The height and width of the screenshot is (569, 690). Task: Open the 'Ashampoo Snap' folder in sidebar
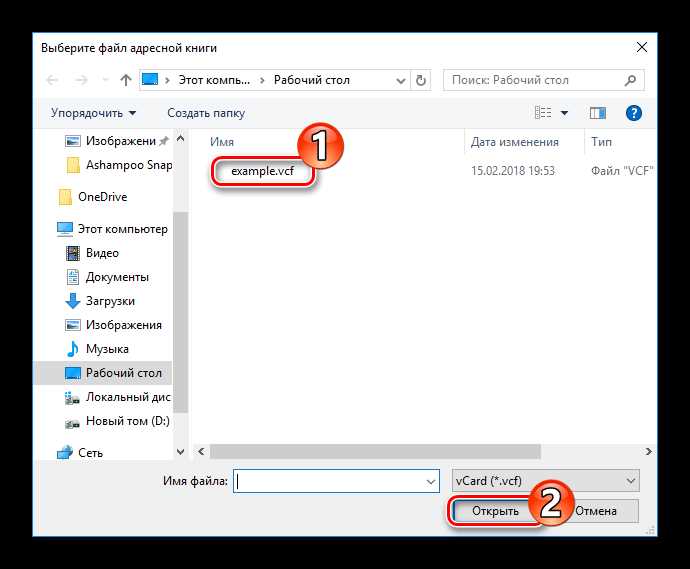click(x=119, y=165)
